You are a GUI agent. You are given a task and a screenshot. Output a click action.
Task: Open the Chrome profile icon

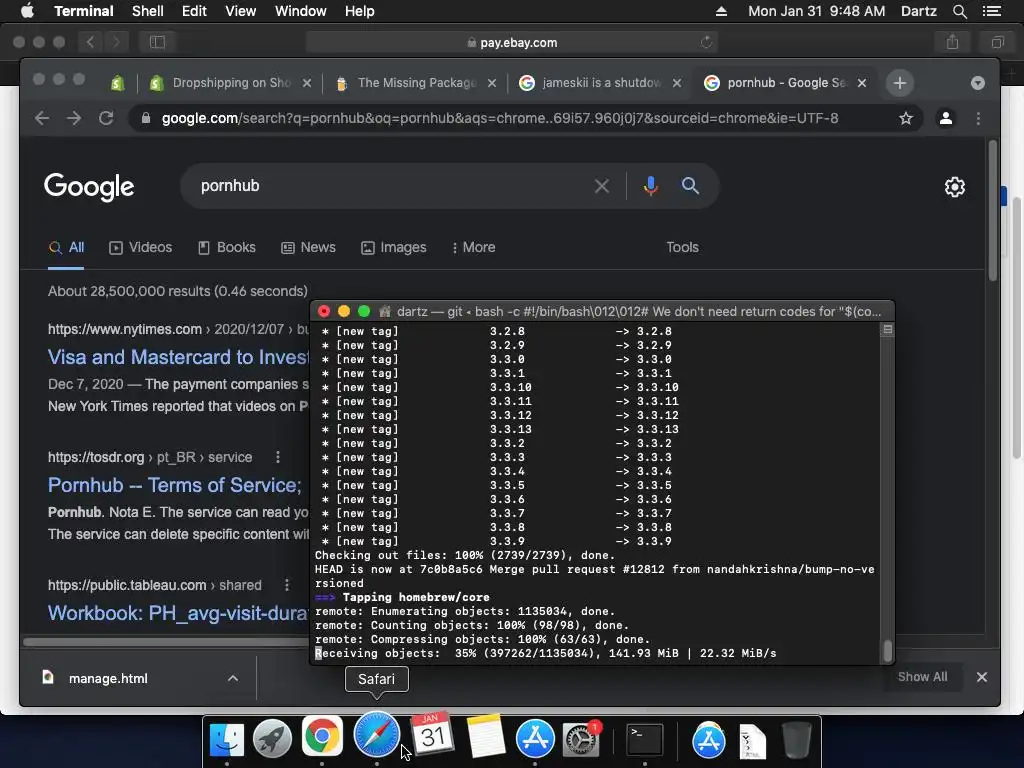946,118
